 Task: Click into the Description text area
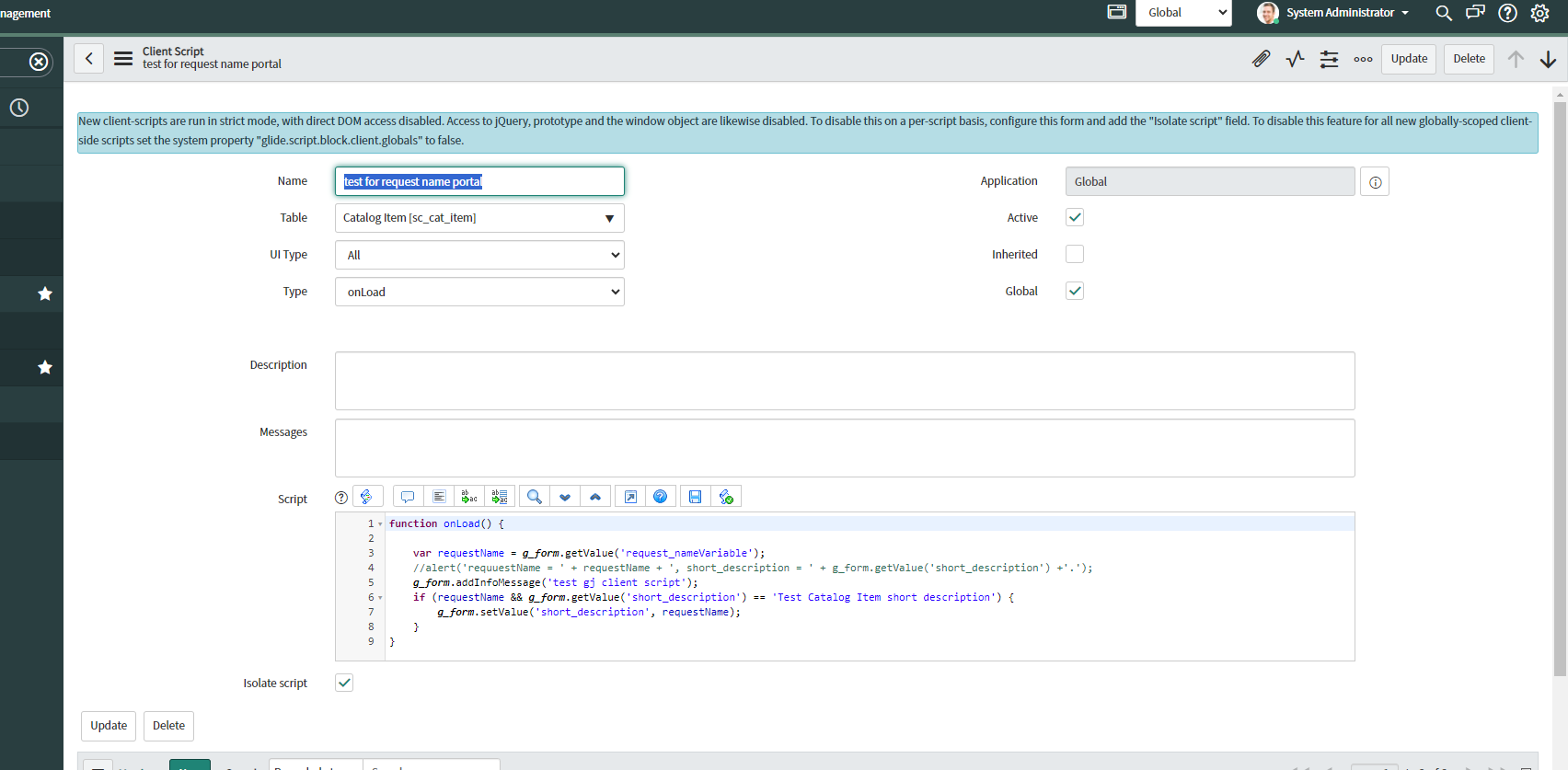coord(844,381)
